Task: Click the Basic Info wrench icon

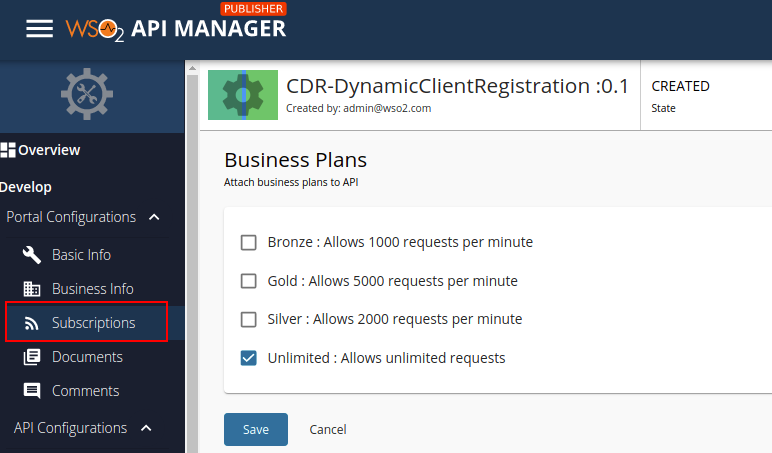Action: click(32, 255)
